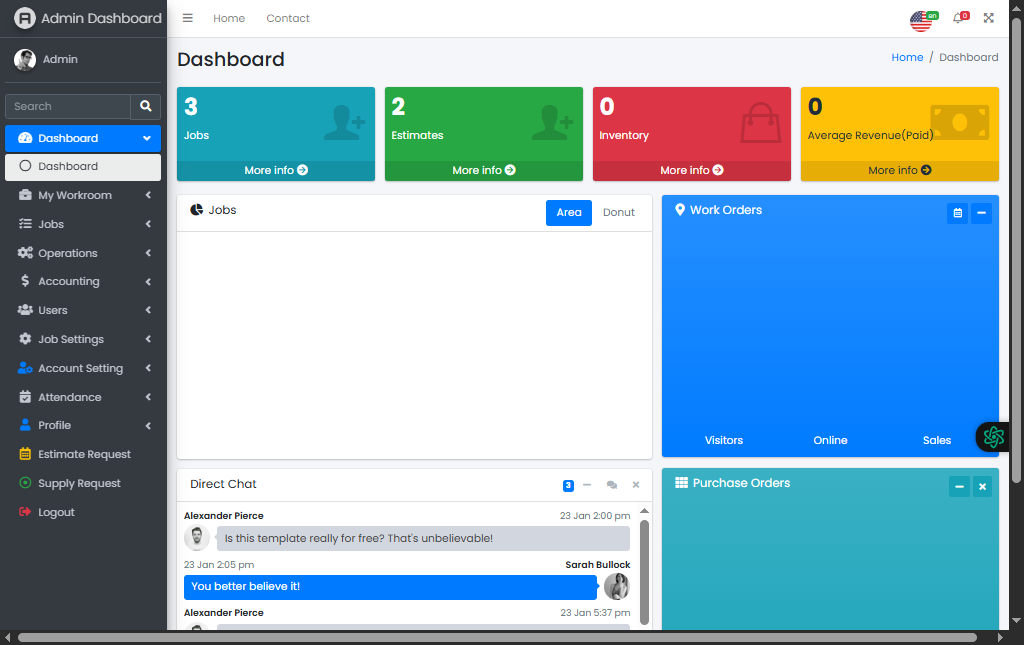Collapse the Direct Chat panel

click(x=587, y=485)
